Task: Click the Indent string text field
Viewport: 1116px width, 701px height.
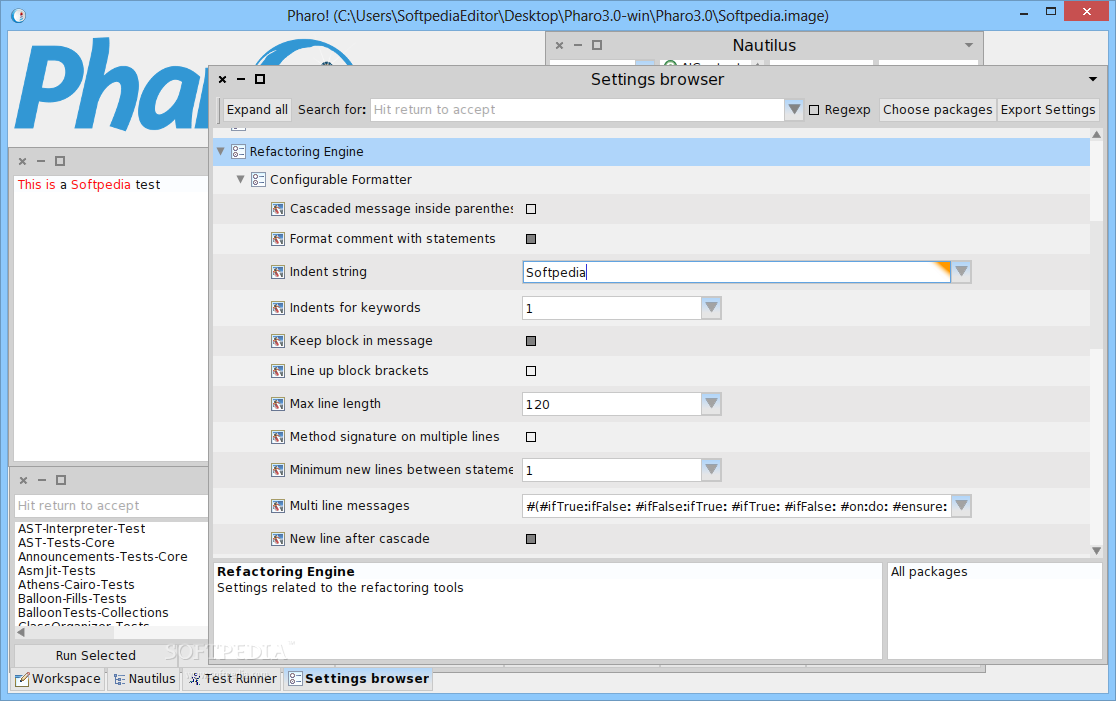Action: click(737, 272)
